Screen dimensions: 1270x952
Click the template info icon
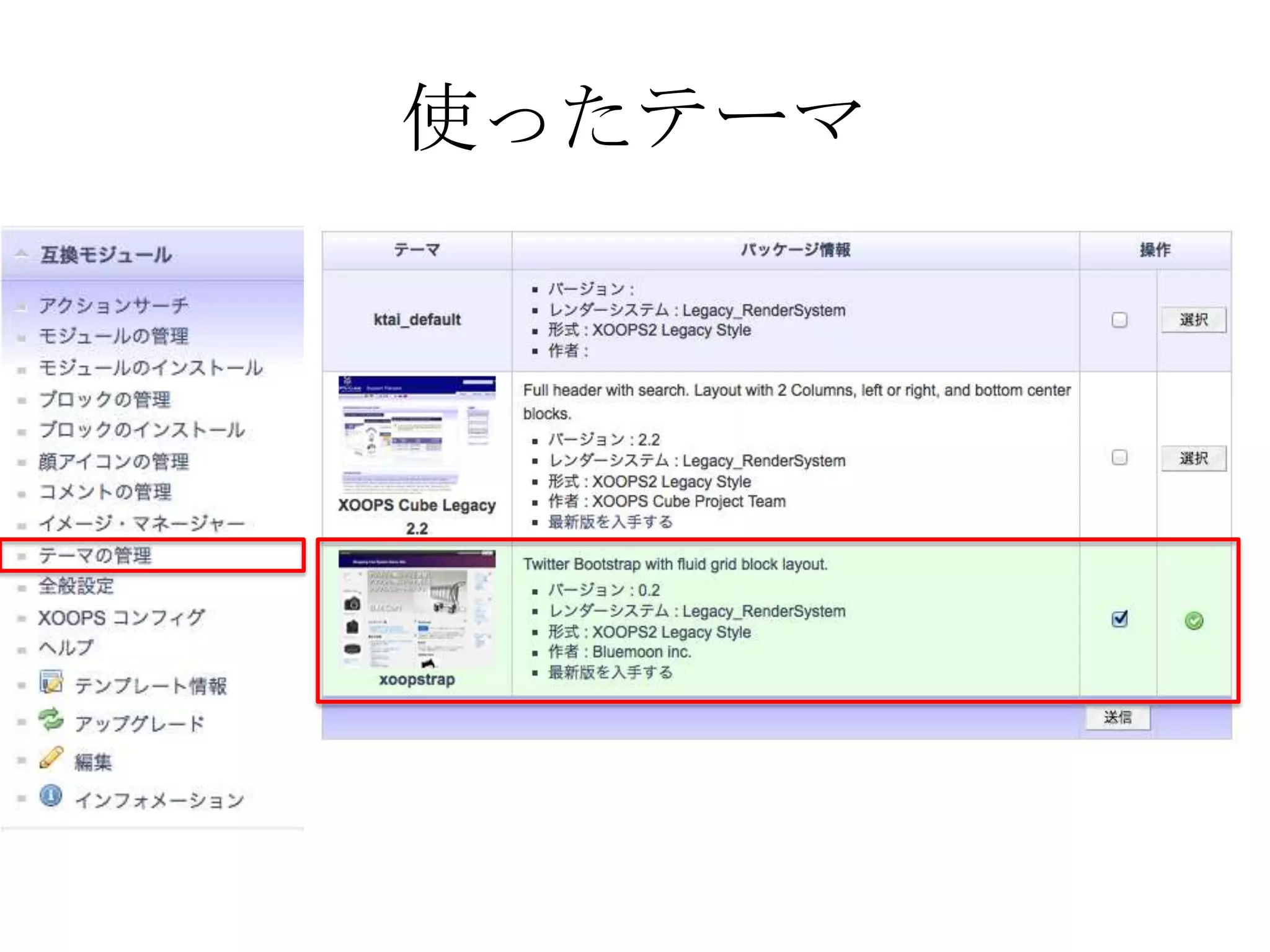point(51,682)
